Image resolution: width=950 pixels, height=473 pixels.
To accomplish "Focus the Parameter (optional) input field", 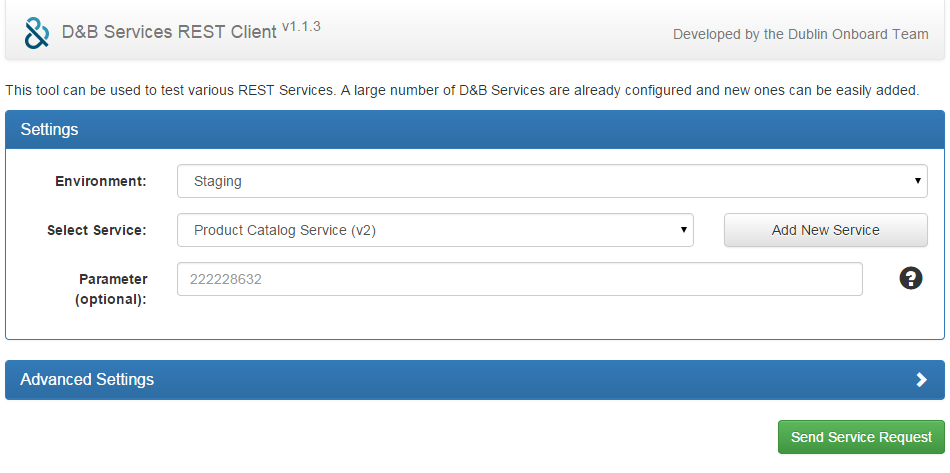I will point(520,279).
